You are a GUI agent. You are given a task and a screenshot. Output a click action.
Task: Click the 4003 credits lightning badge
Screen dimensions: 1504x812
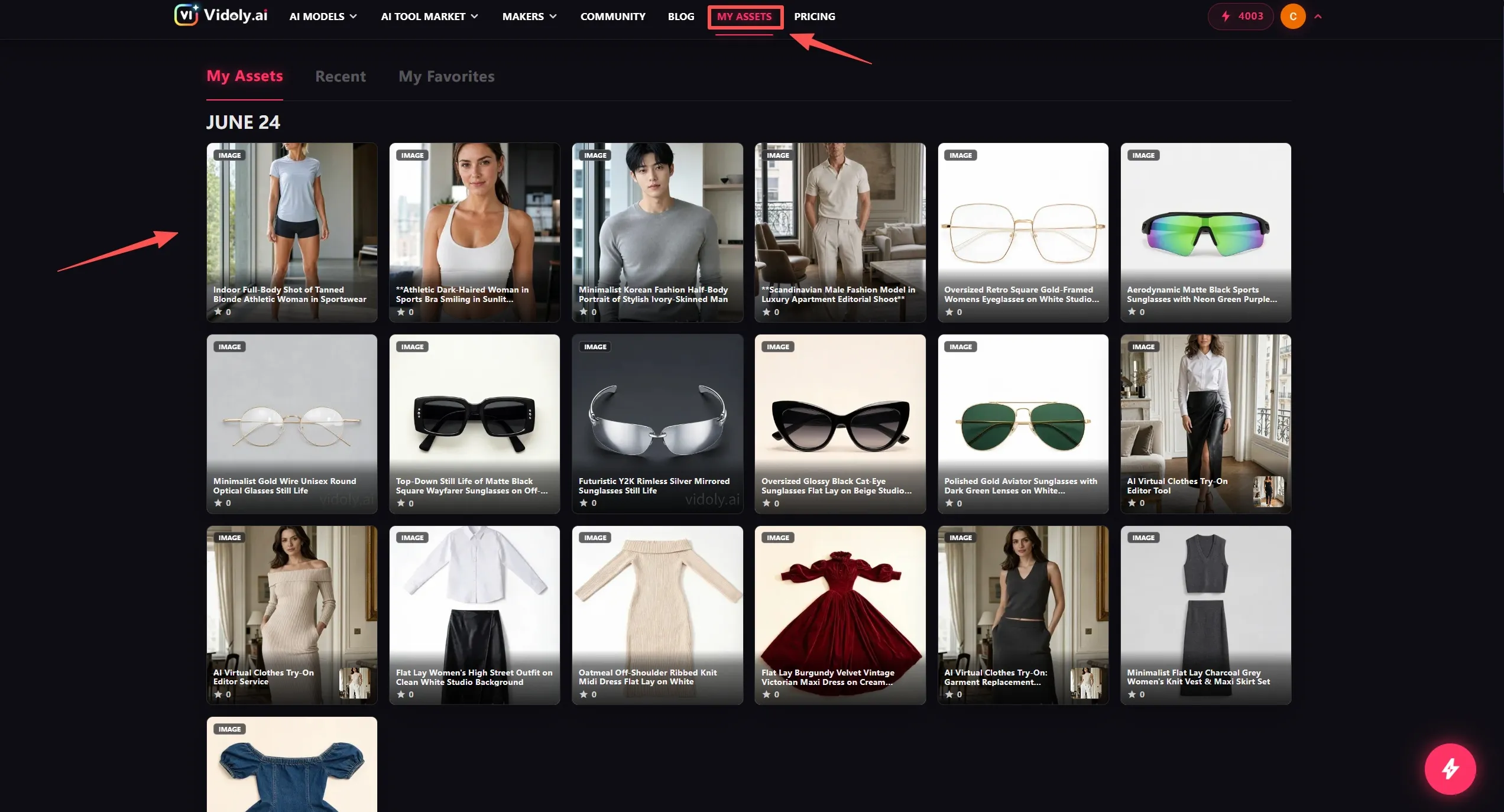tap(1240, 16)
